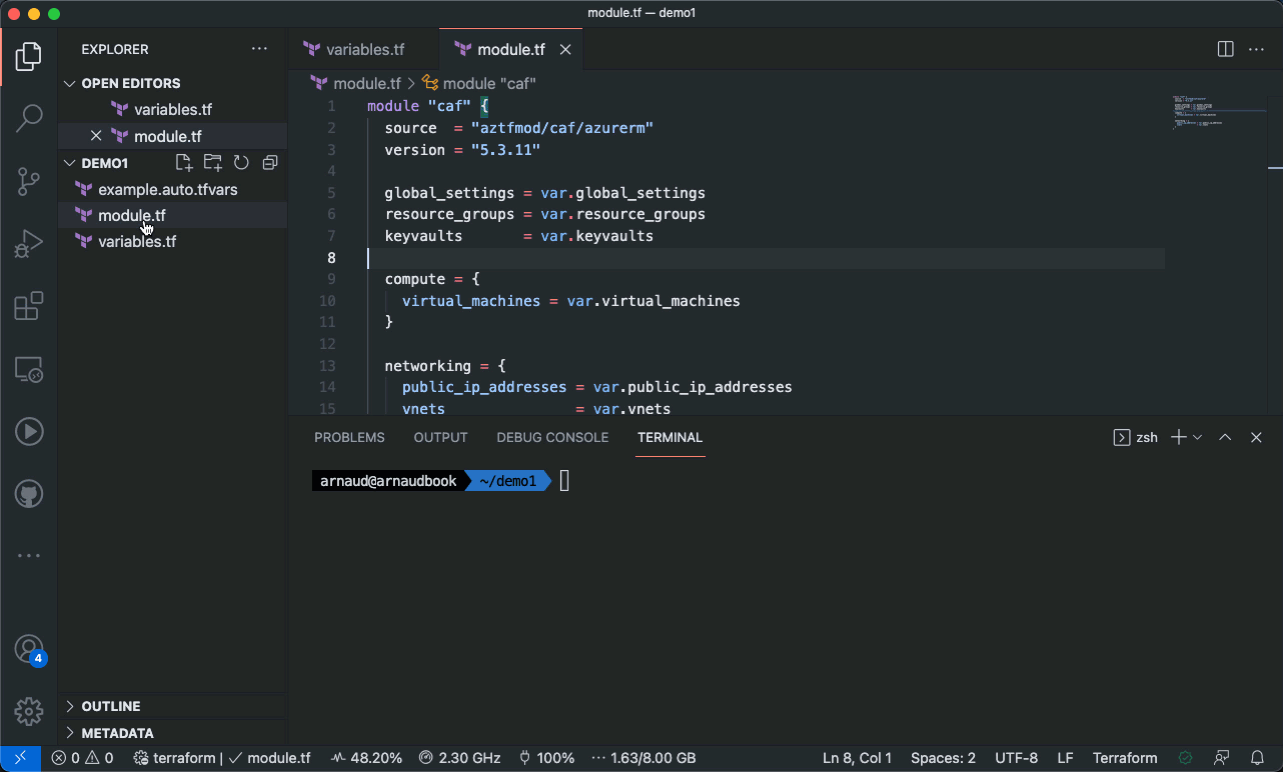
Task: Open the GitHub view in activity bar
Action: tap(29, 493)
